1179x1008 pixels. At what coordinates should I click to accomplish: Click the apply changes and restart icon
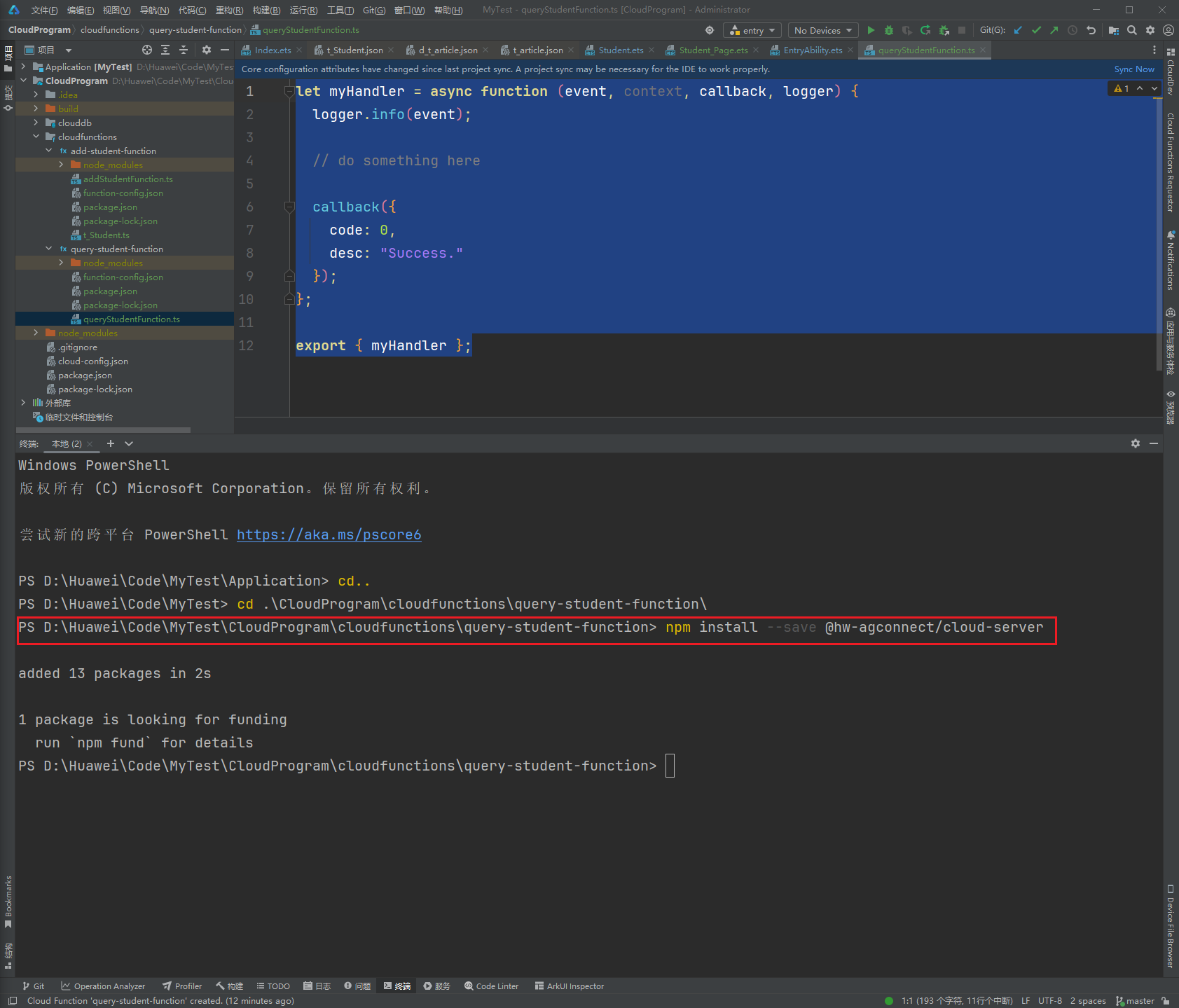click(x=925, y=30)
